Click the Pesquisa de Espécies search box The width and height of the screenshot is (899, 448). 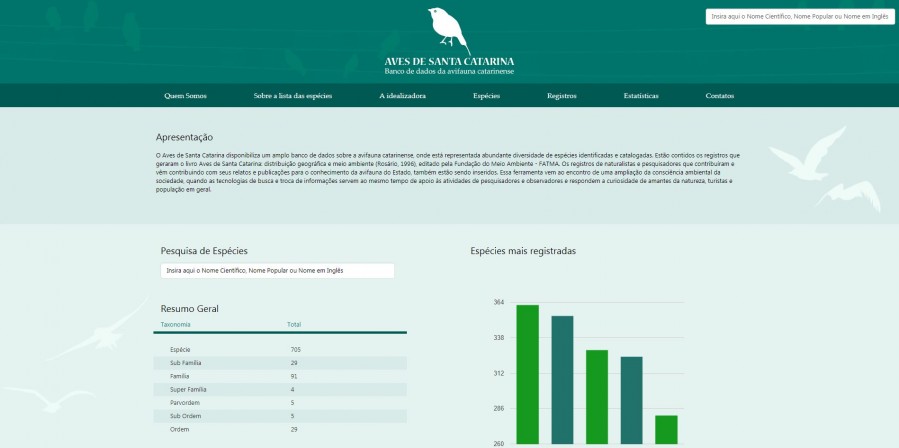click(277, 270)
